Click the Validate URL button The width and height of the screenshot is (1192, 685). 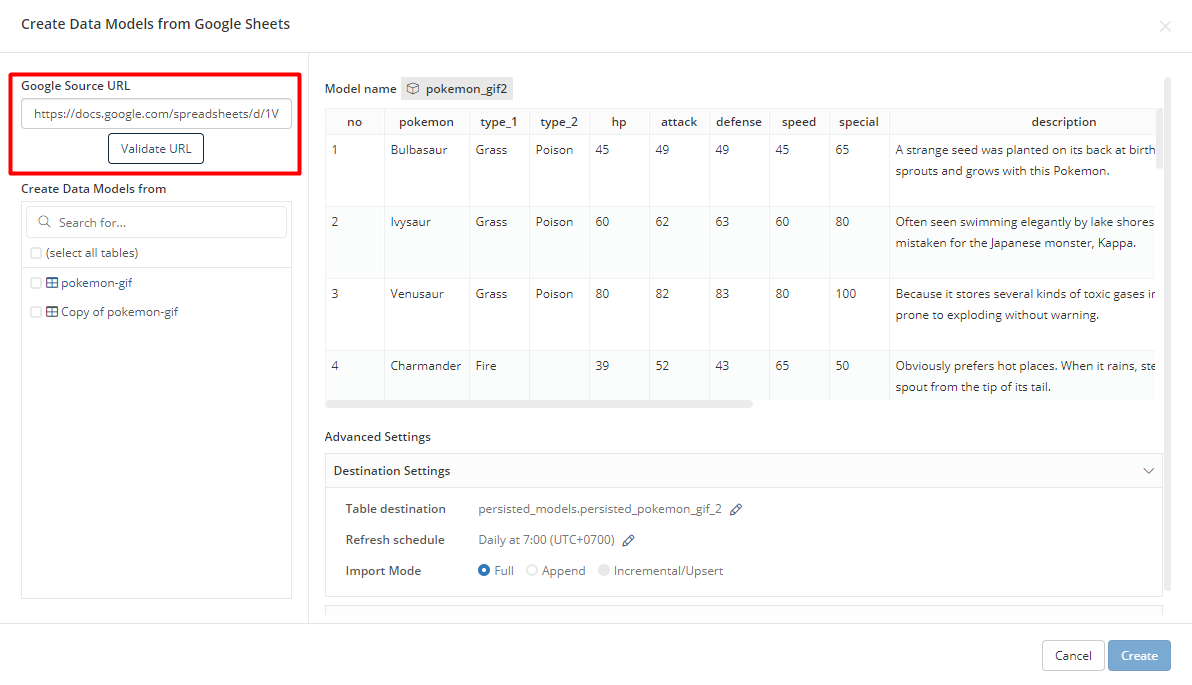156,148
